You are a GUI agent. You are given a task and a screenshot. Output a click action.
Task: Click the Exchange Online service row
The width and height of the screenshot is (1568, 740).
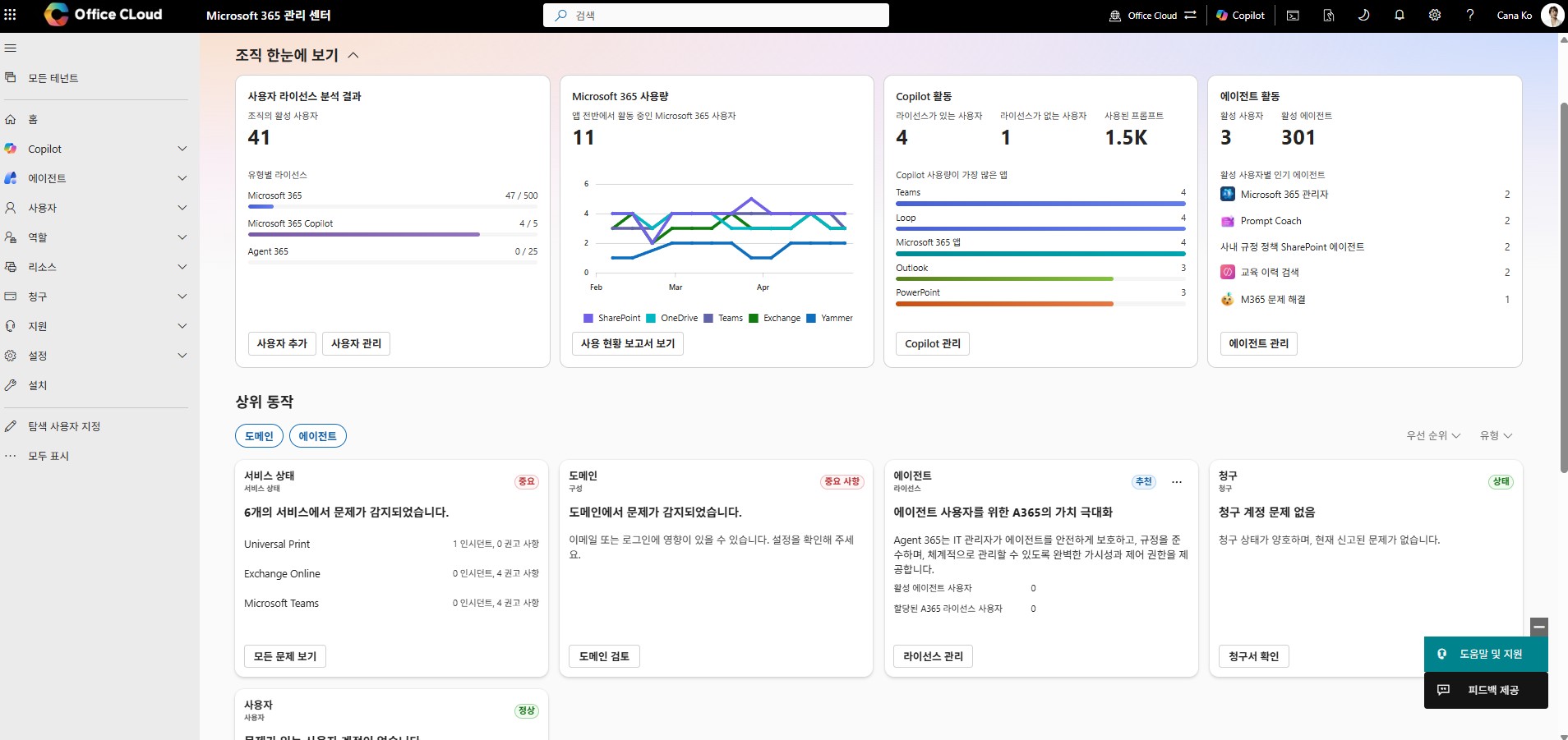pos(391,573)
